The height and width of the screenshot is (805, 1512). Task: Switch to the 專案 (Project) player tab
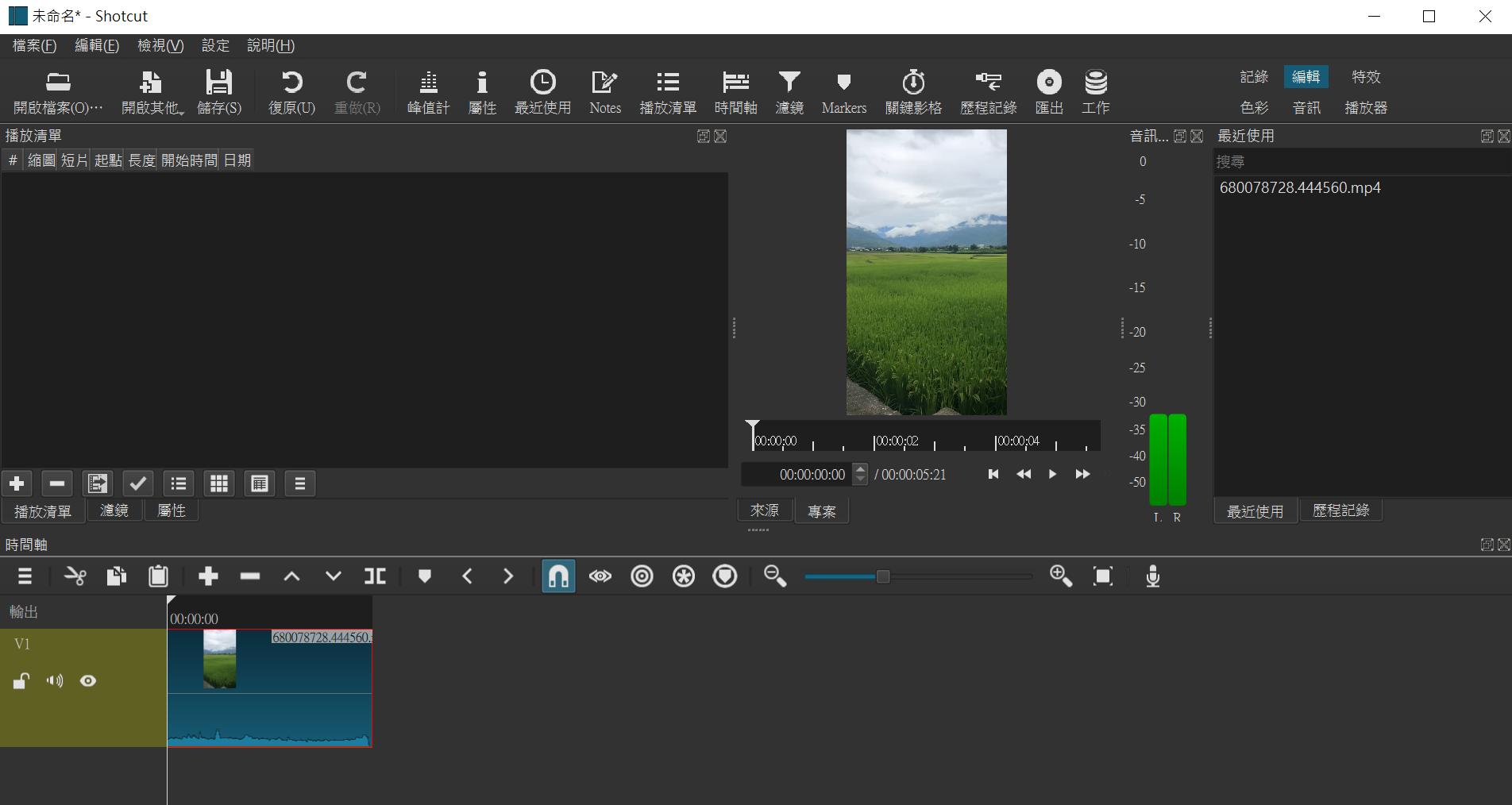[x=821, y=511]
